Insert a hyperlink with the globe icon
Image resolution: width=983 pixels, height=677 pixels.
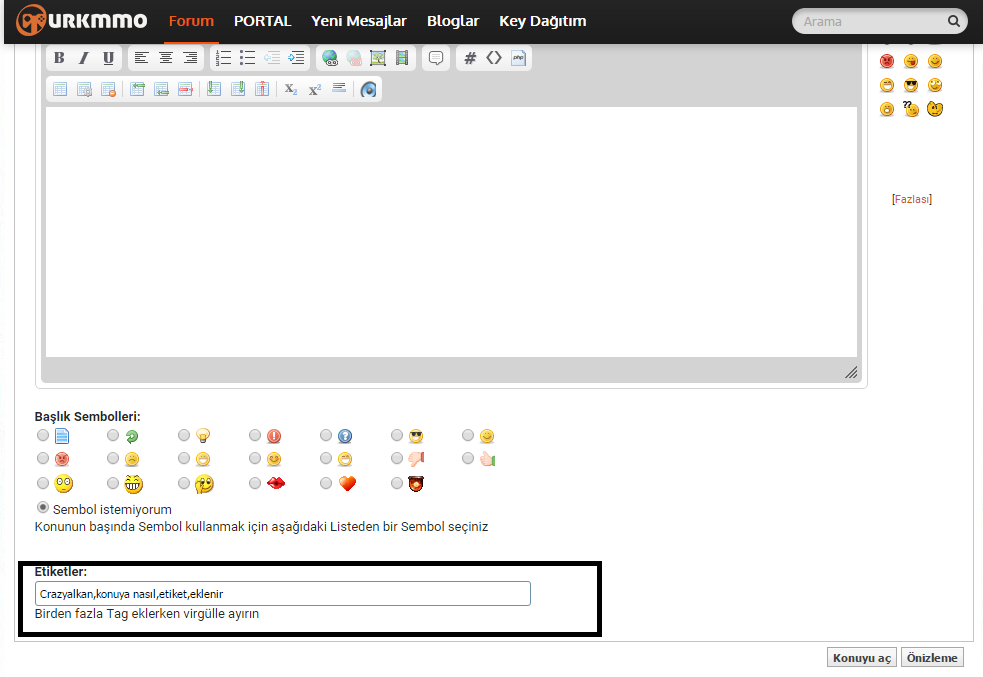[x=330, y=58]
